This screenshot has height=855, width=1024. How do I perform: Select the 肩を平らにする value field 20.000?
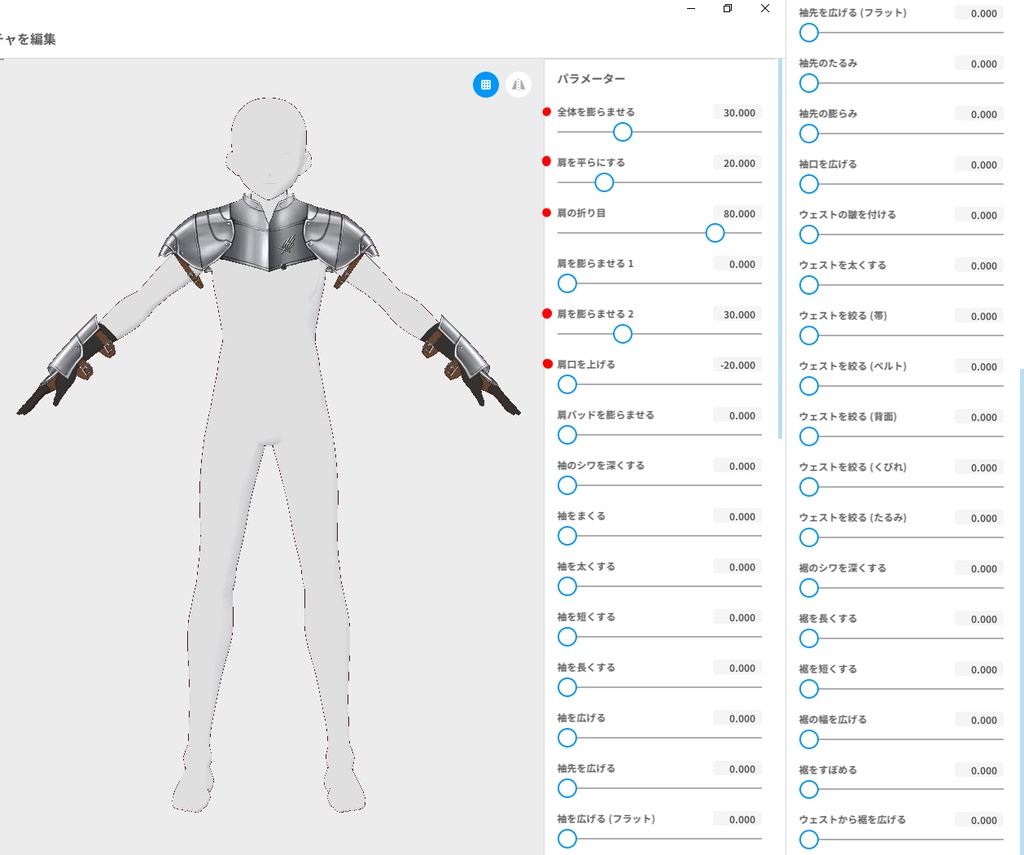(x=737, y=163)
